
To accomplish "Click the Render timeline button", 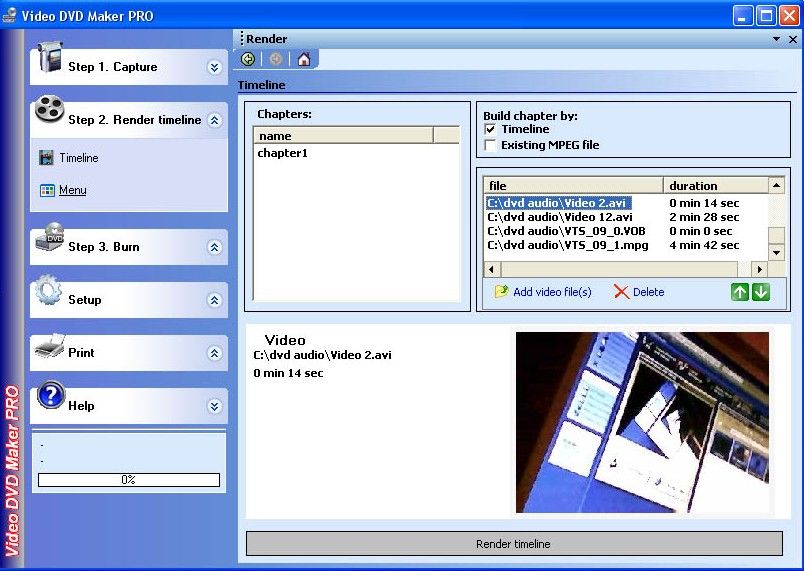I will click(x=514, y=543).
